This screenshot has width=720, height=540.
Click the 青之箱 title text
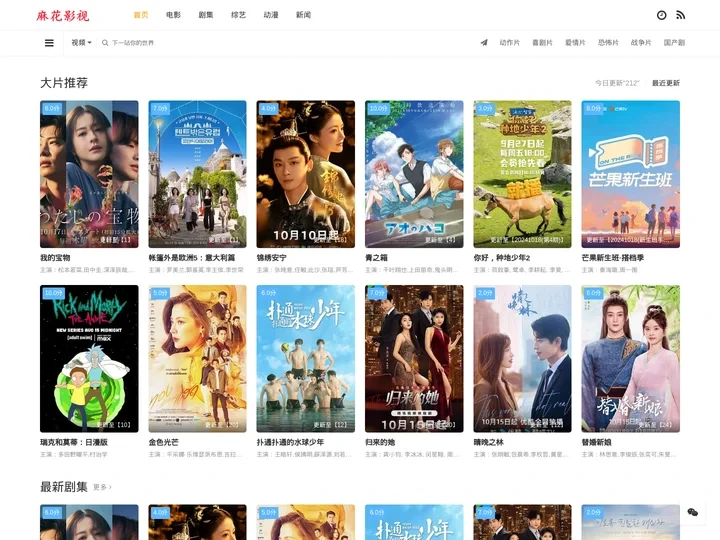[x=377, y=258]
